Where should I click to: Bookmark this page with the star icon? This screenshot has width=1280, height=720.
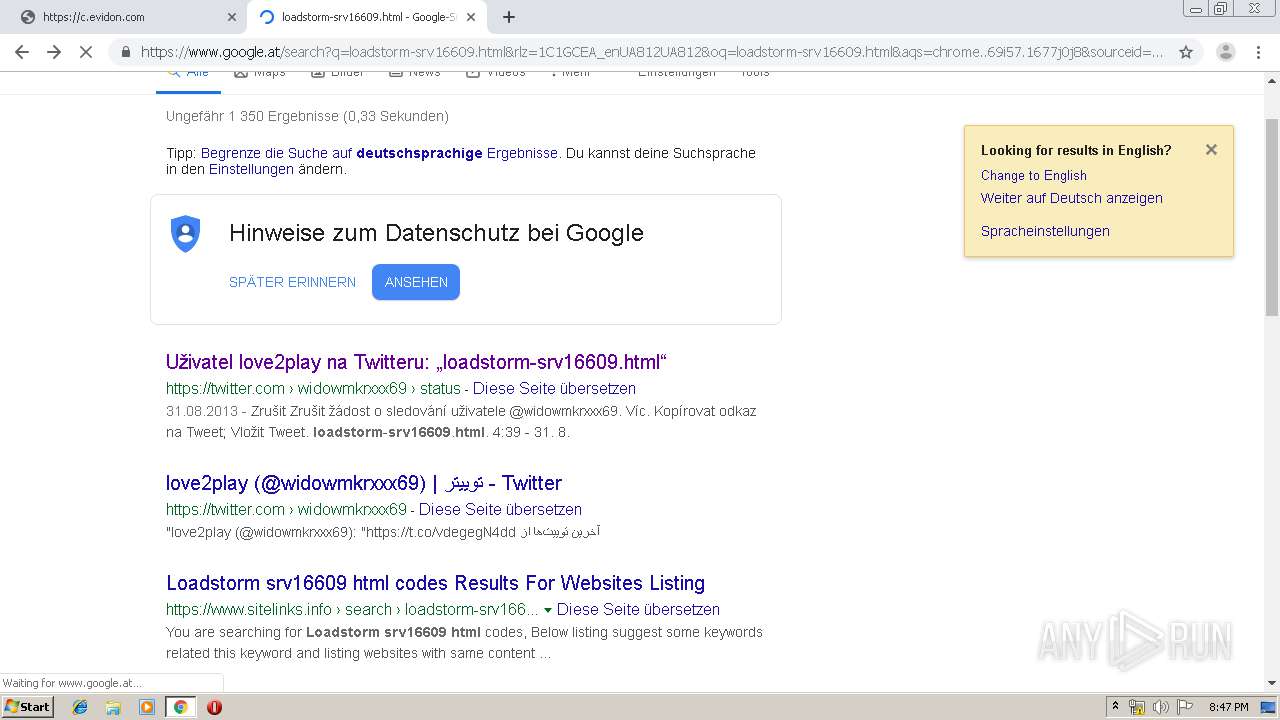click(x=1186, y=52)
